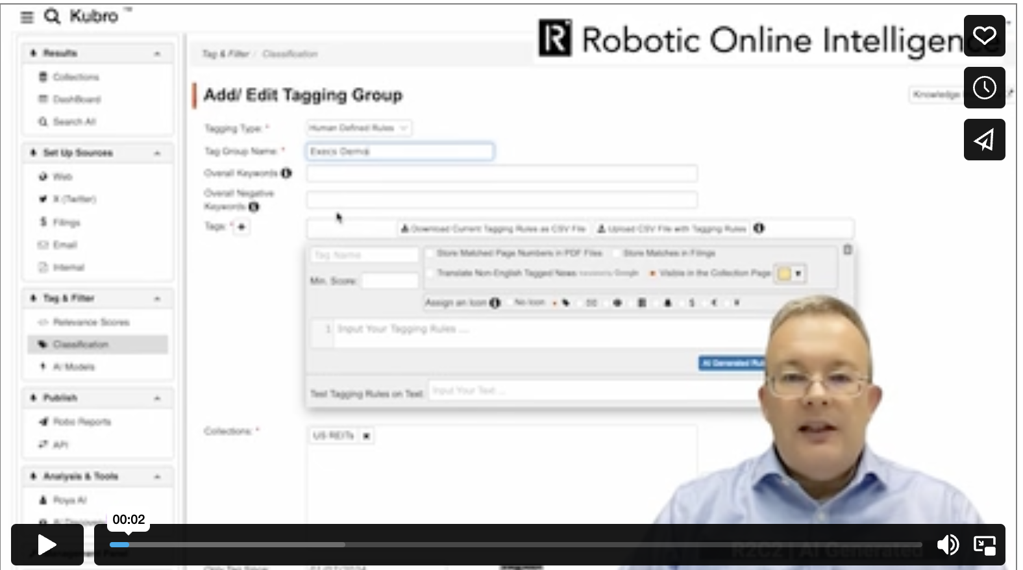
Task: Focus the Test Tagging Rules text field
Action: 595,391
